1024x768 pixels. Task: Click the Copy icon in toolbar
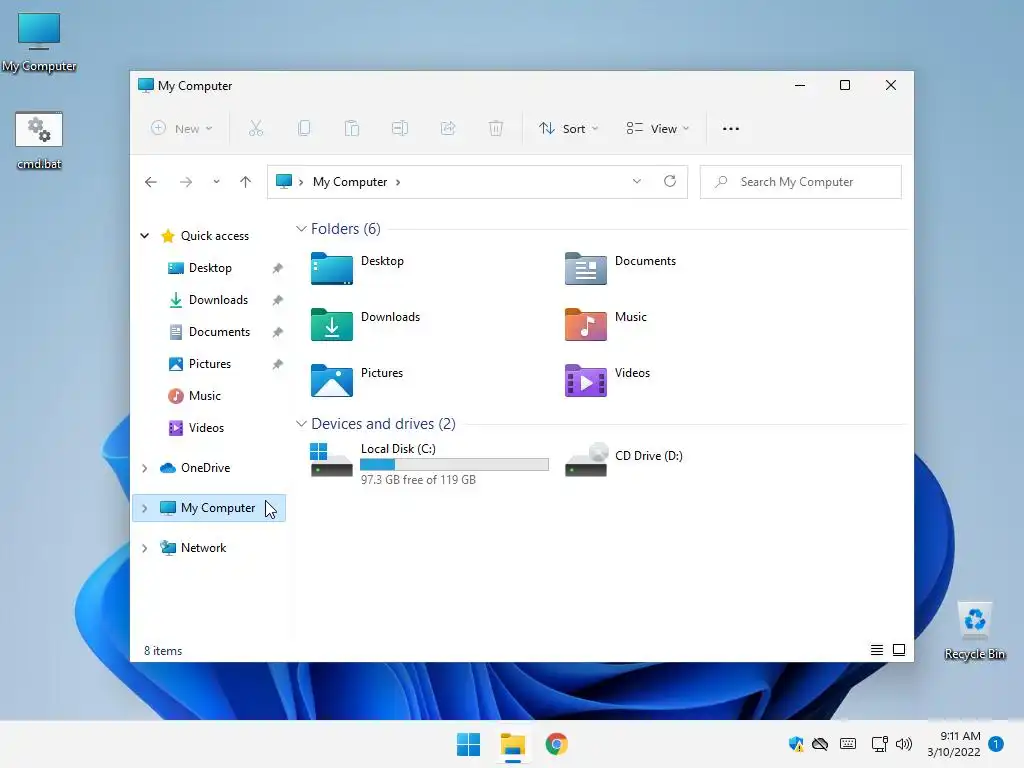click(x=304, y=129)
